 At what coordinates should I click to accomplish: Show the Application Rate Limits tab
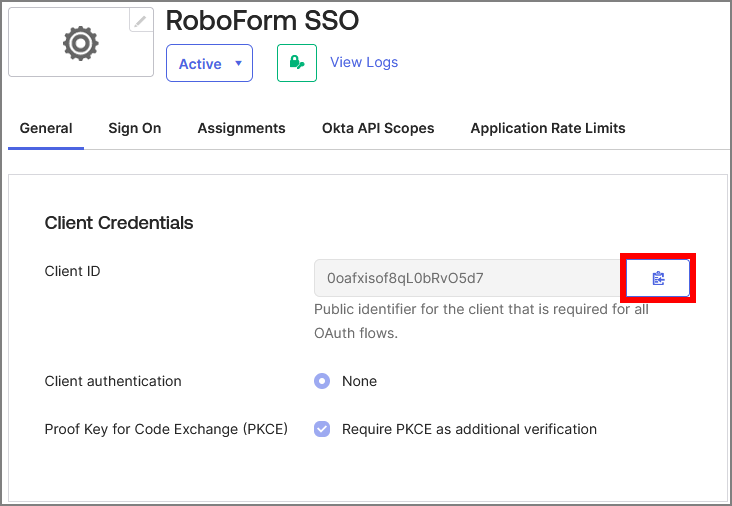[x=548, y=128]
